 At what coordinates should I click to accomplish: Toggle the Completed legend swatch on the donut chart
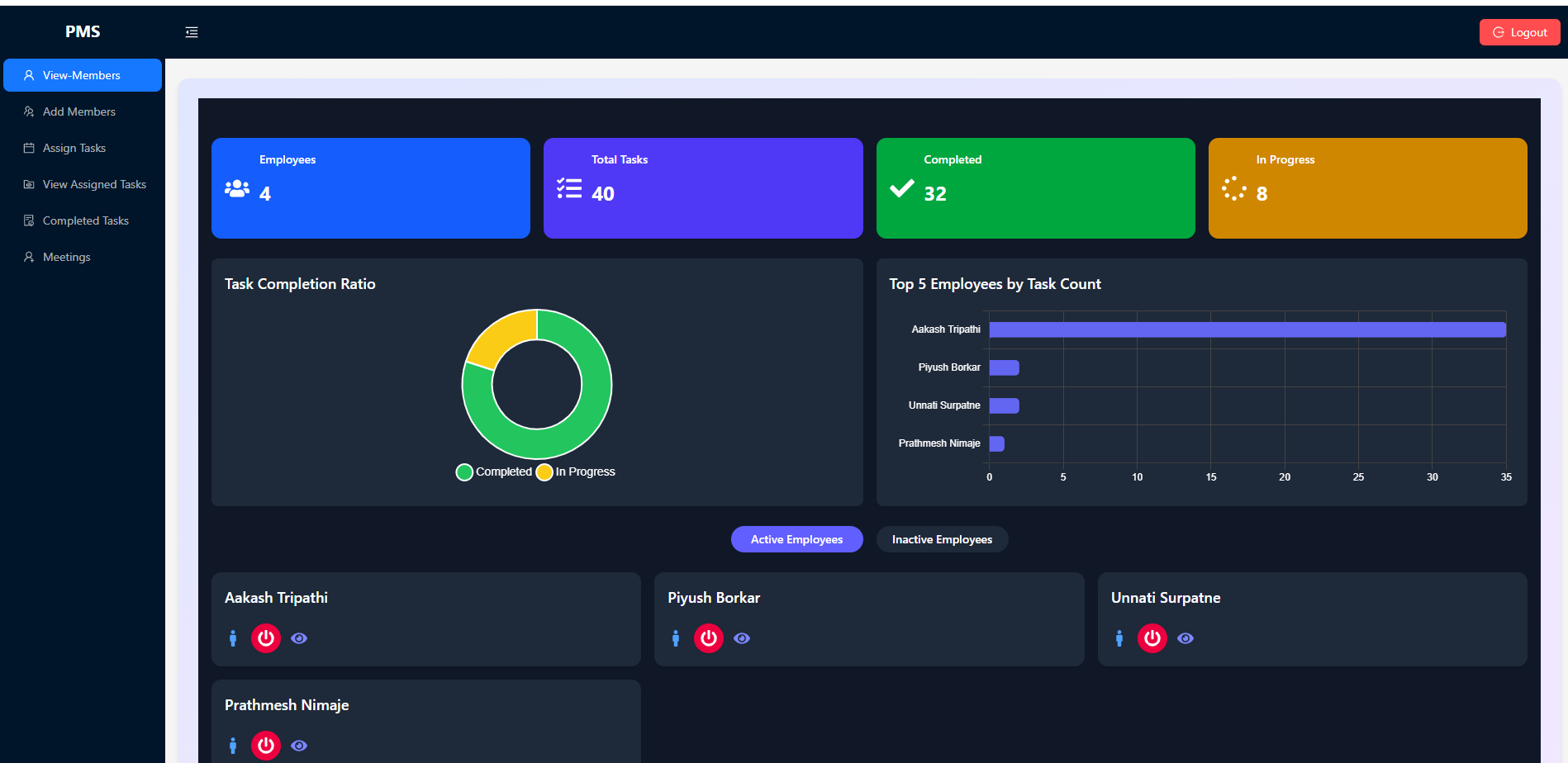coord(464,472)
